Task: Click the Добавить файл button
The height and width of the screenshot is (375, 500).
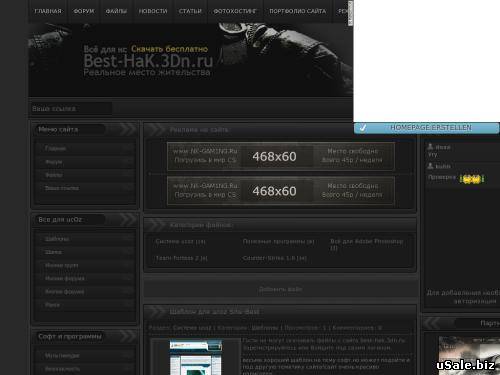Action: click(280, 289)
